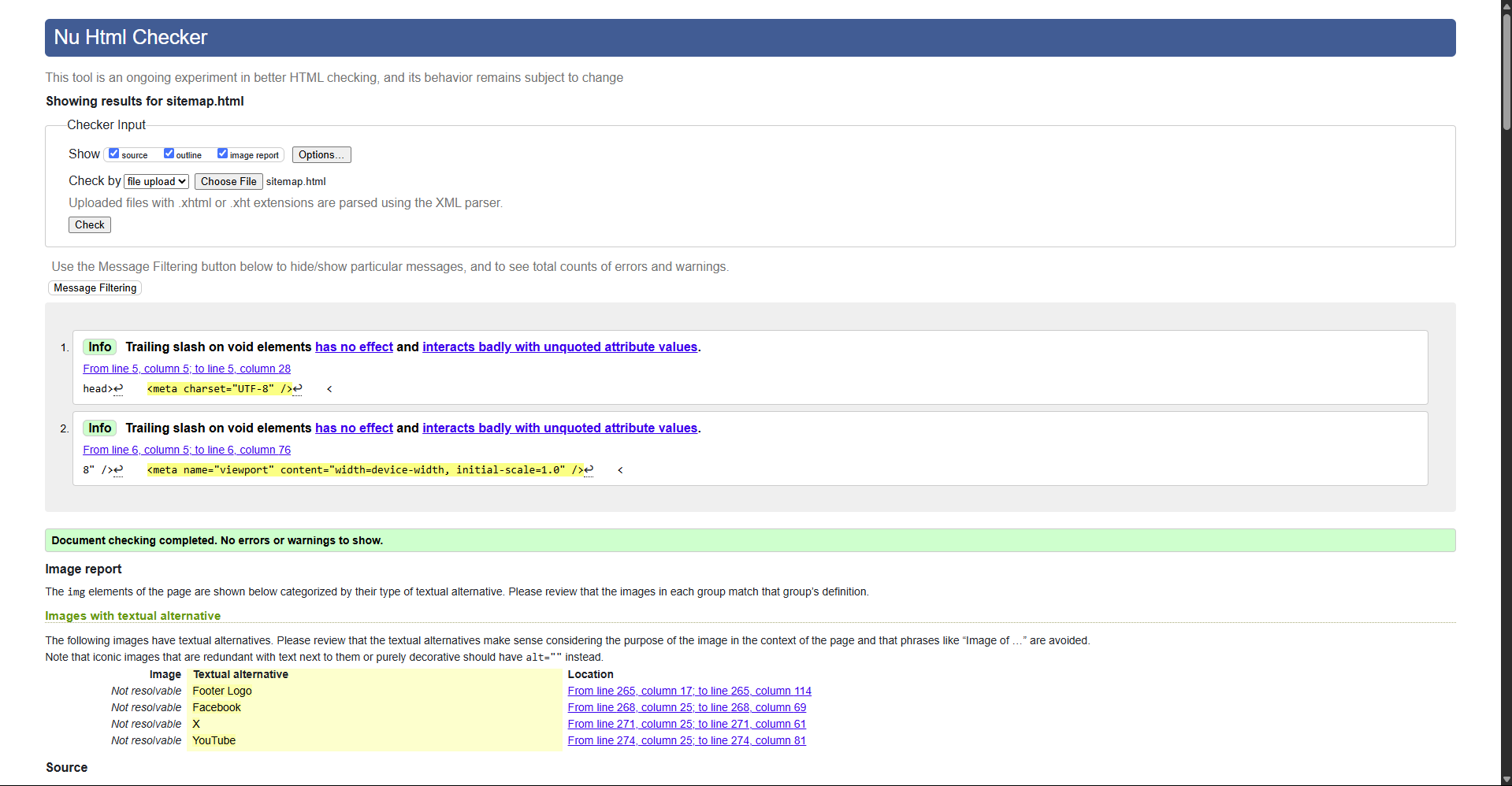The height and width of the screenshot is (786, 1512).
Task: Open second message's 'has no effect' link
Action: (354, 428)
